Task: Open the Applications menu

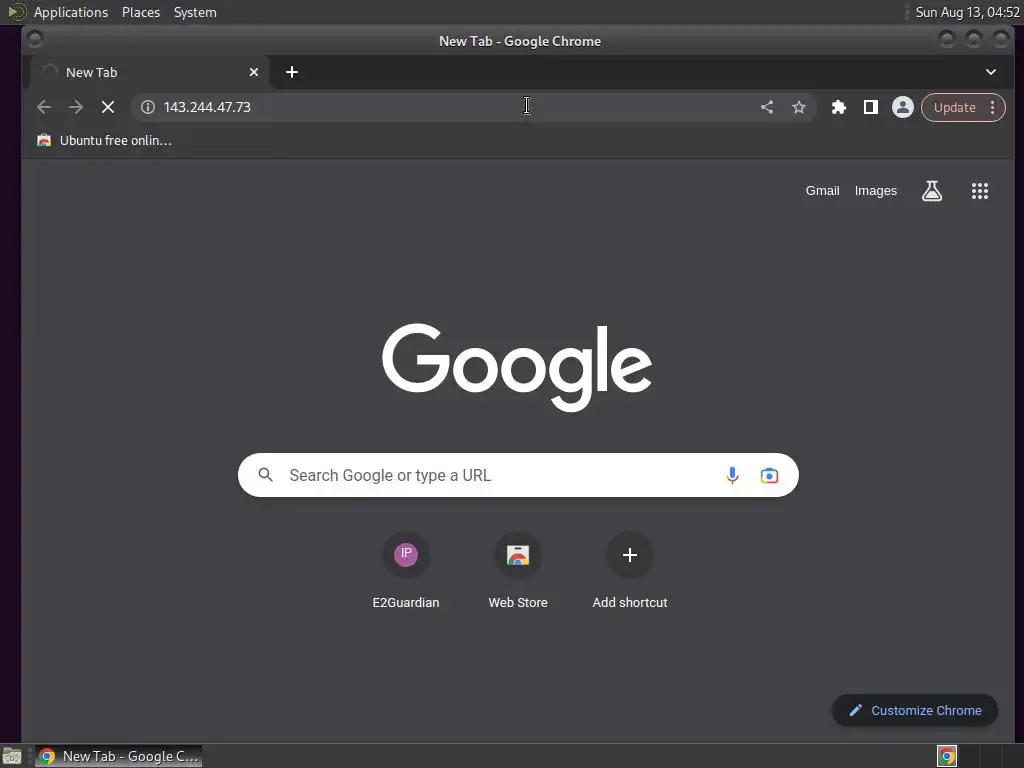Action: 71,12
